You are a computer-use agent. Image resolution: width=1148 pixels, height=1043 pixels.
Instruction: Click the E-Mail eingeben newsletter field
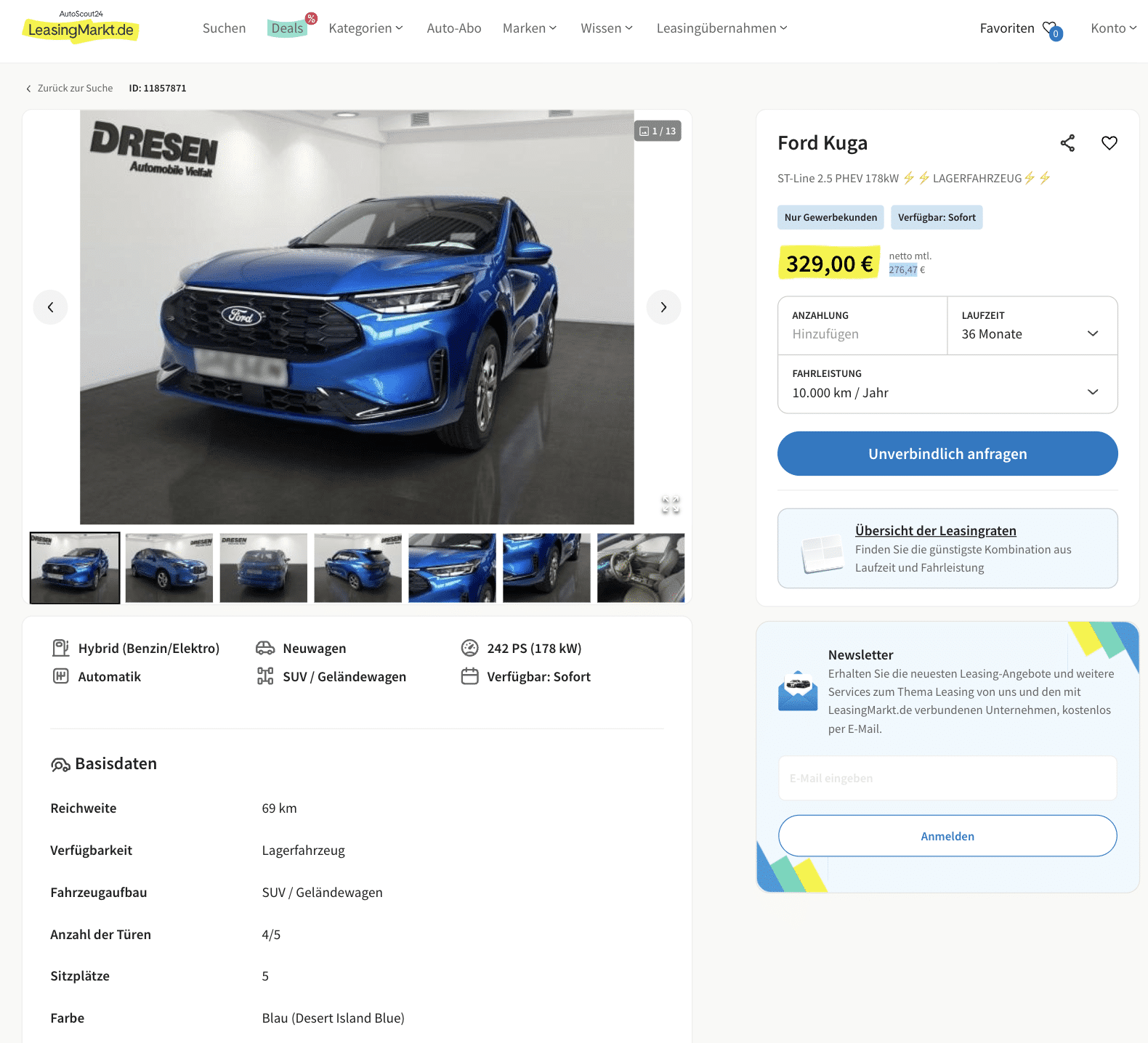pos(947,778)
